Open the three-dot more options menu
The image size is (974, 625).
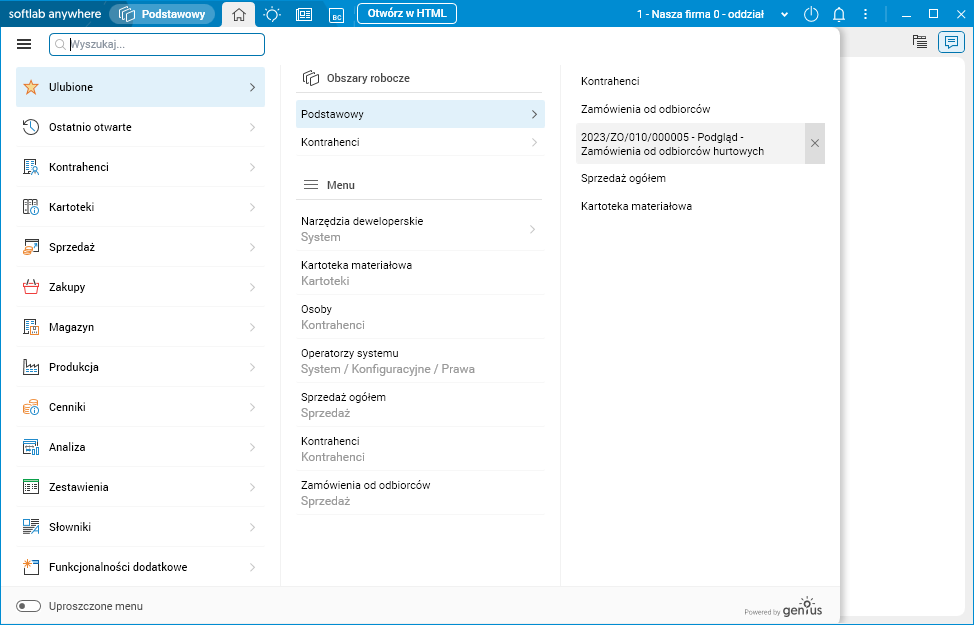pos(865,14)
